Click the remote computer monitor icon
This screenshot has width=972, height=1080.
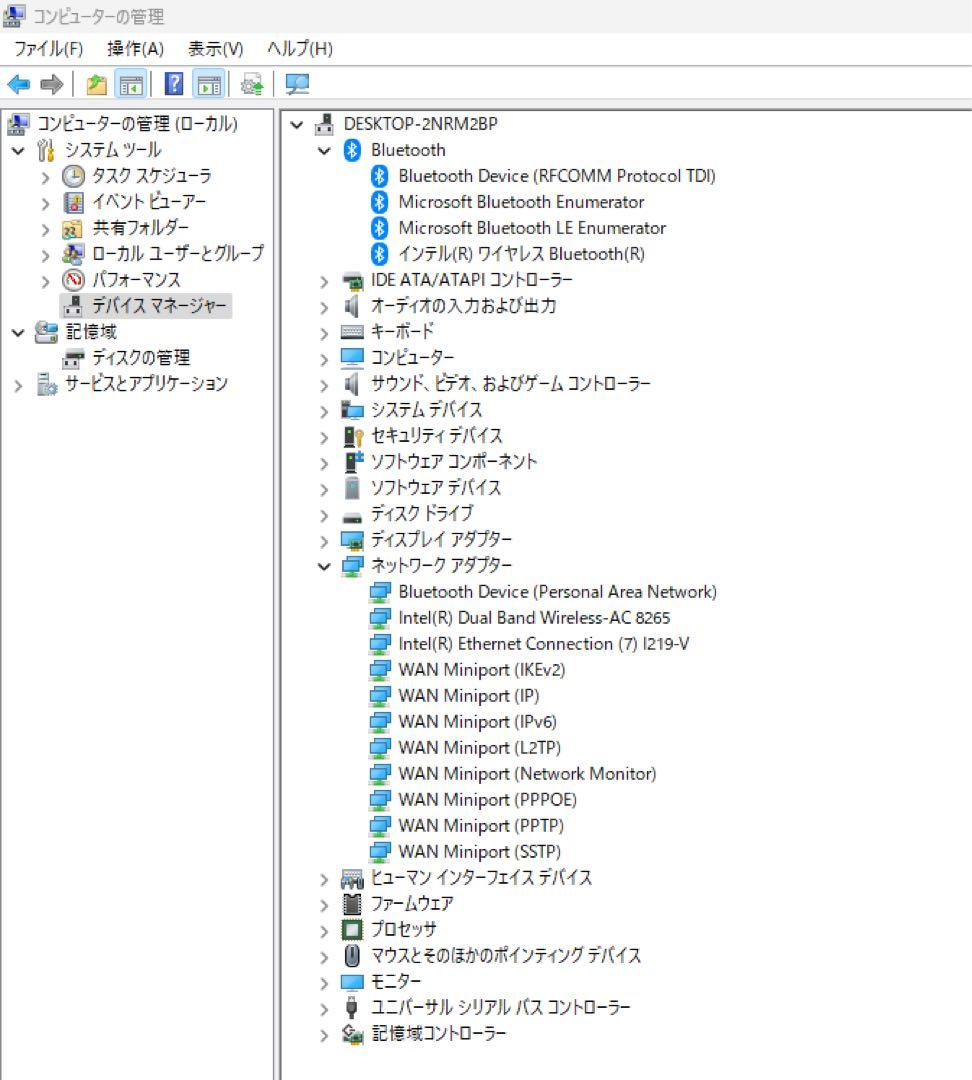pyautogui.click(x=296, y=84)
